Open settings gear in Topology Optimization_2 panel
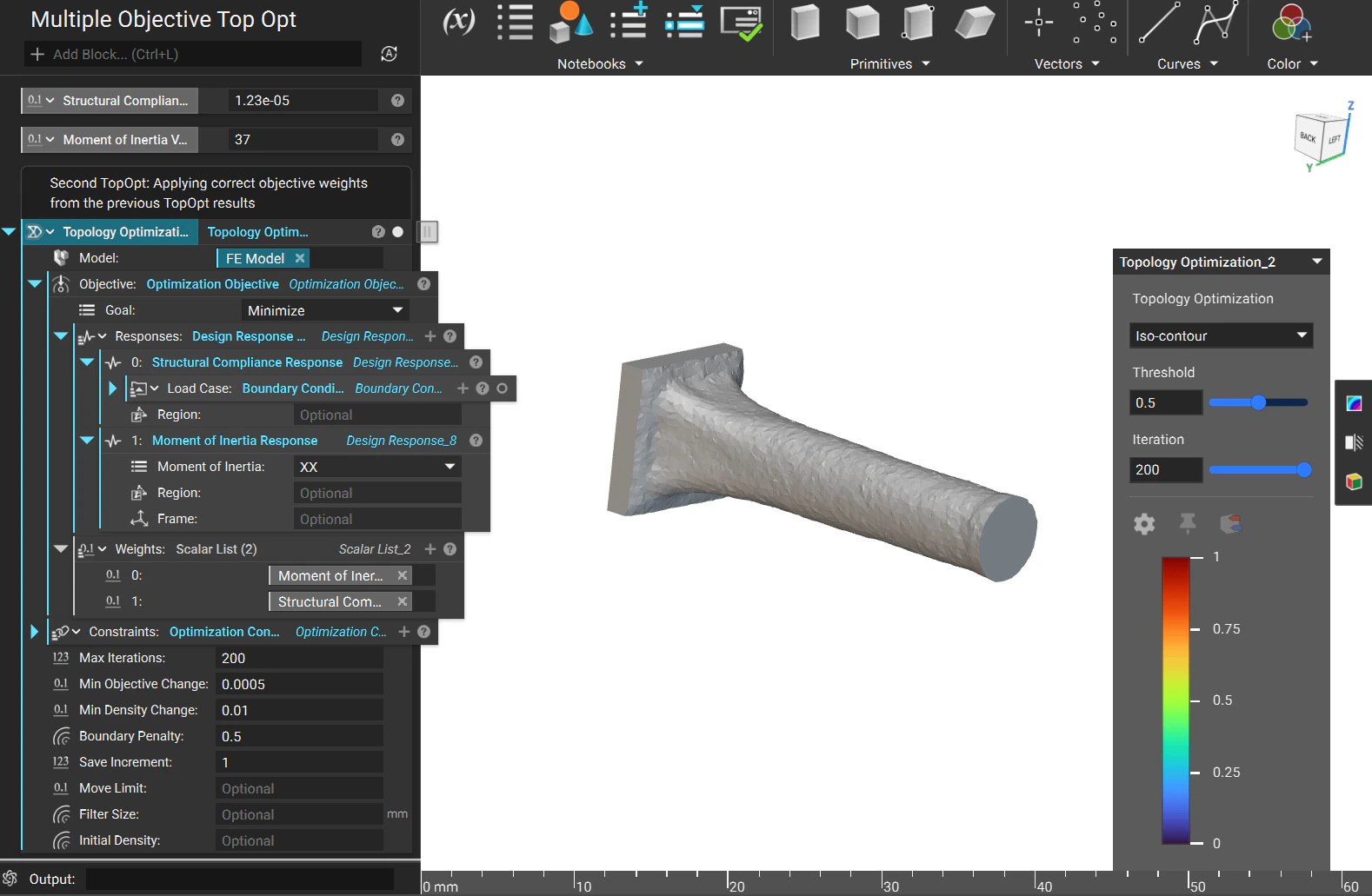Screen dimensions: 1372x896 tap(1144, 523)
